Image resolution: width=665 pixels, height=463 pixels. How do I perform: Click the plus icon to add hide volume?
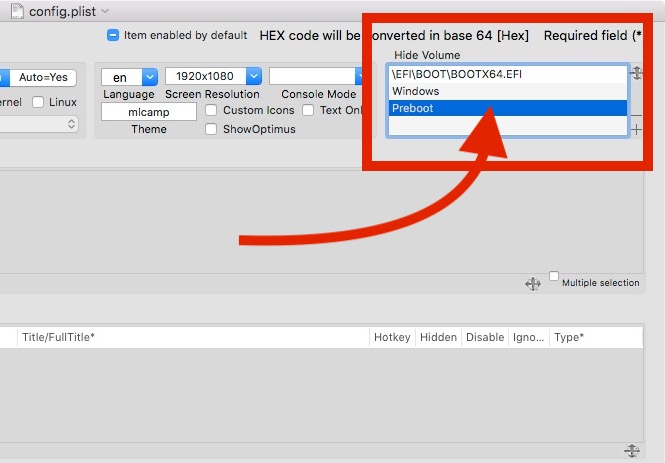click(x=637, y=130)
